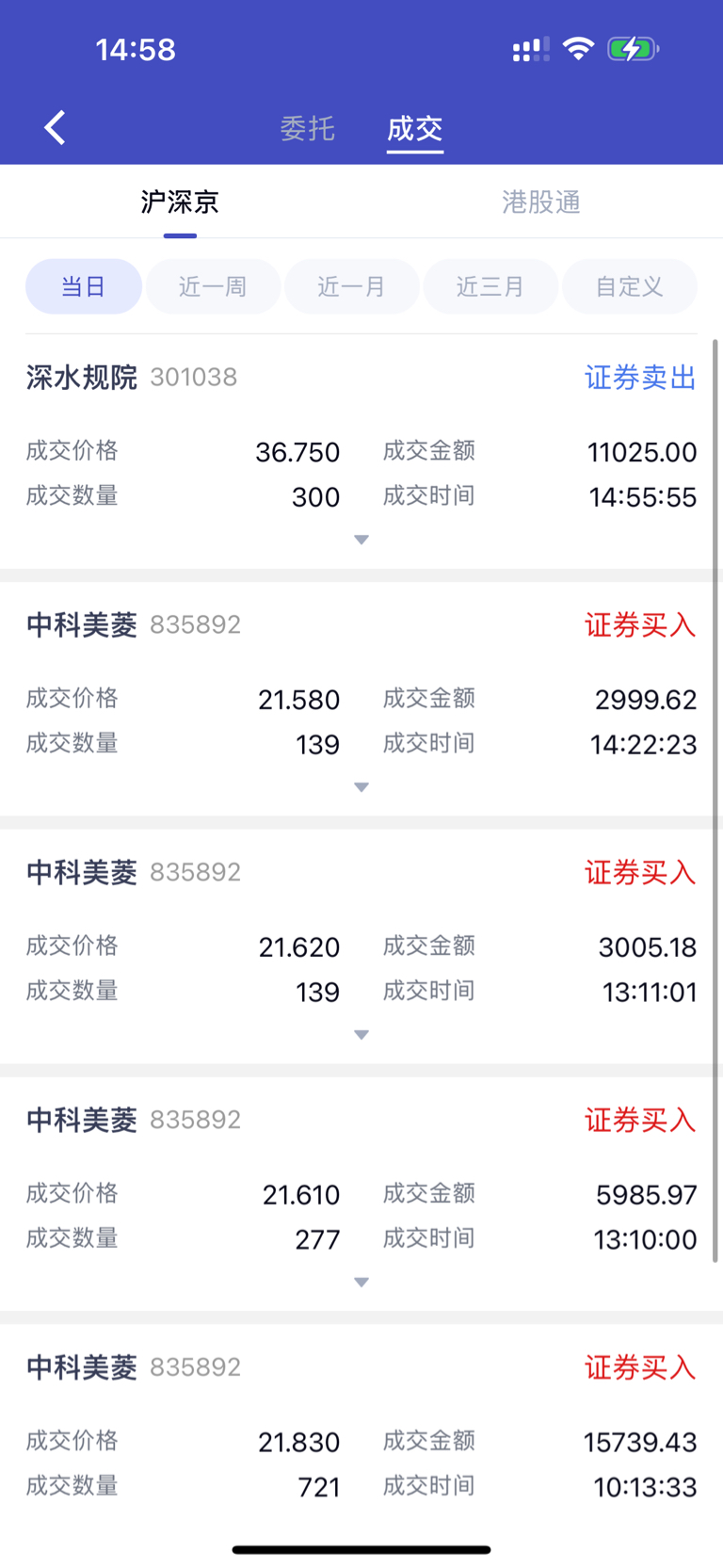The image size is (723, 1568).
Task: Select the 成交 tab
Action: [x=415, y=128]
